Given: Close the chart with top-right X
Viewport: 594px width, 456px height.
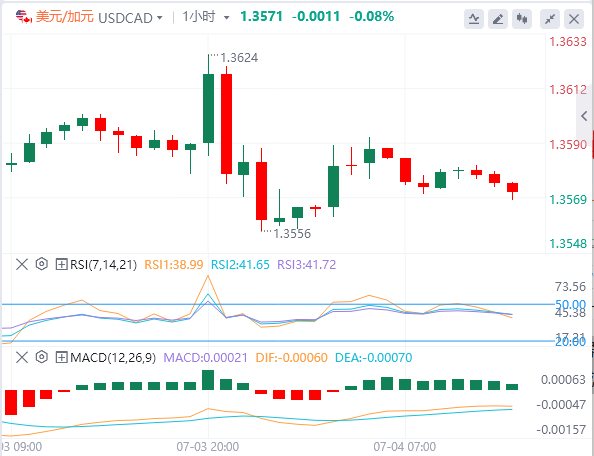Looking at the screenshot, I should pyautogui.click(x=574, y=19).
